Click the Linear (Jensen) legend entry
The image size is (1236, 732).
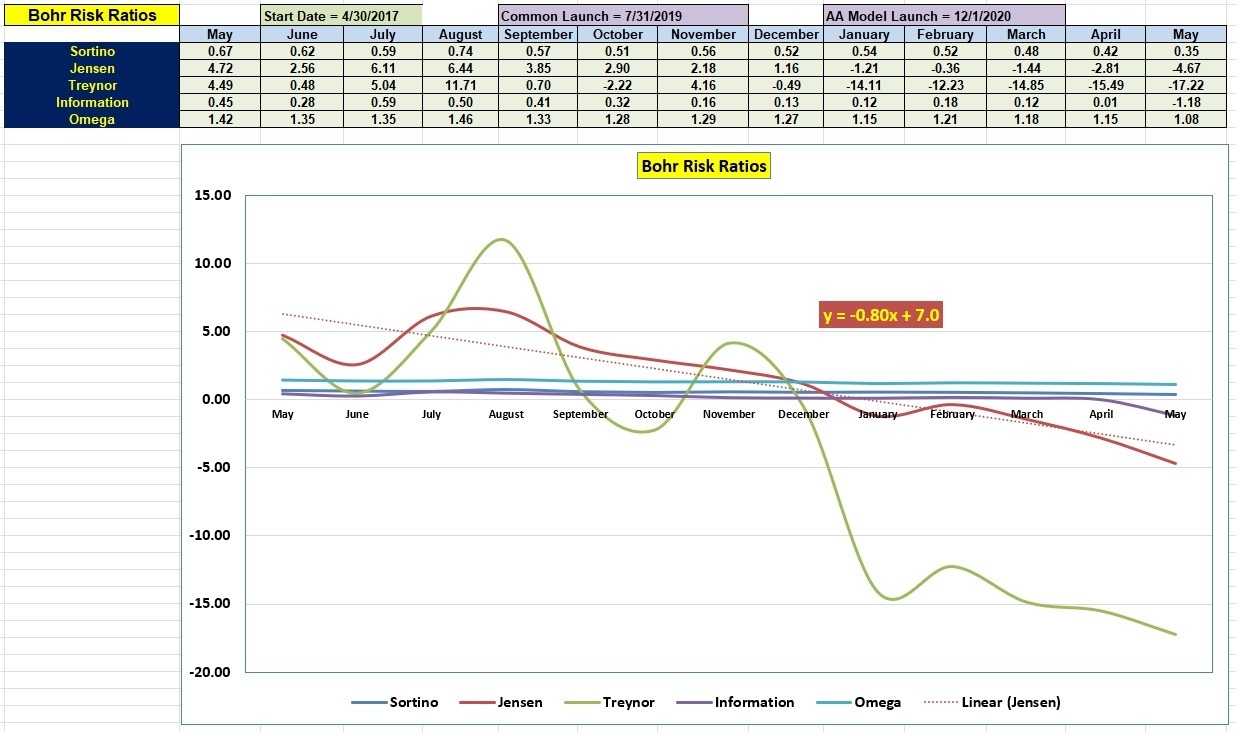(x=990, y=702)
